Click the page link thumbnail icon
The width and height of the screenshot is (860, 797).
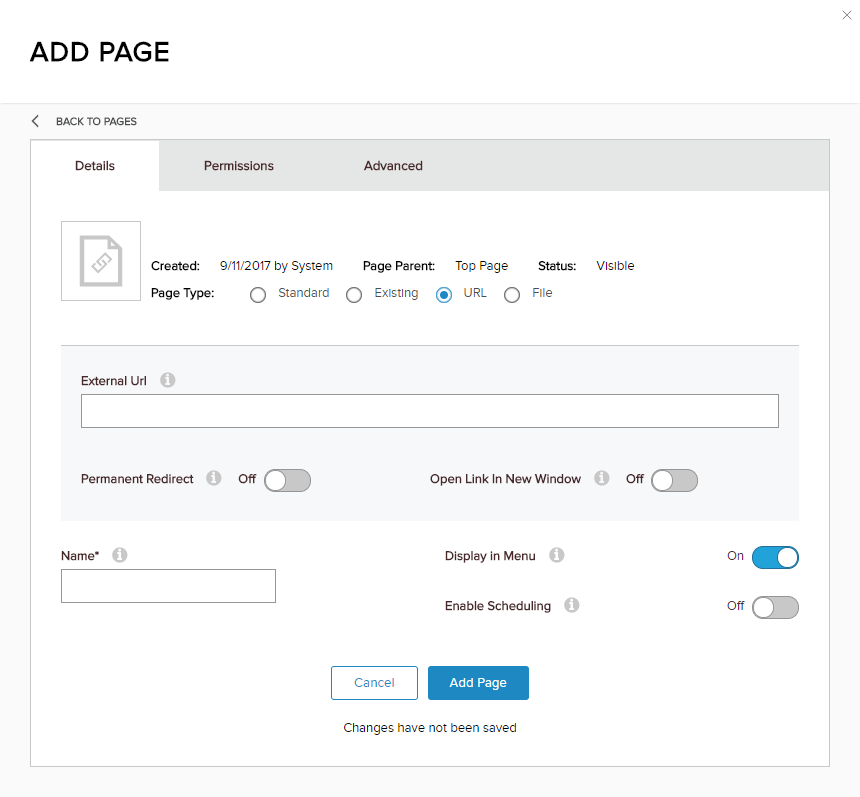click(x=101, y=261)
